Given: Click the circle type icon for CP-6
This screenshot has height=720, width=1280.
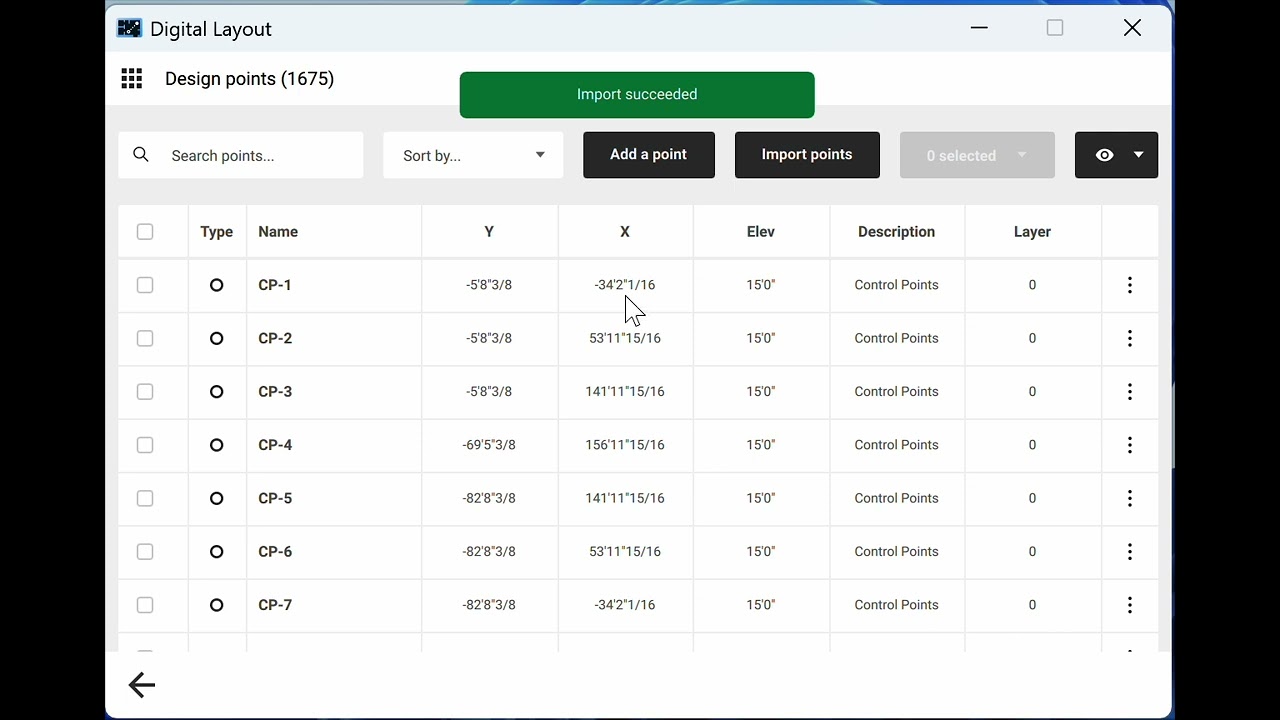Looking at the screenshot, I should click(216, 552).
